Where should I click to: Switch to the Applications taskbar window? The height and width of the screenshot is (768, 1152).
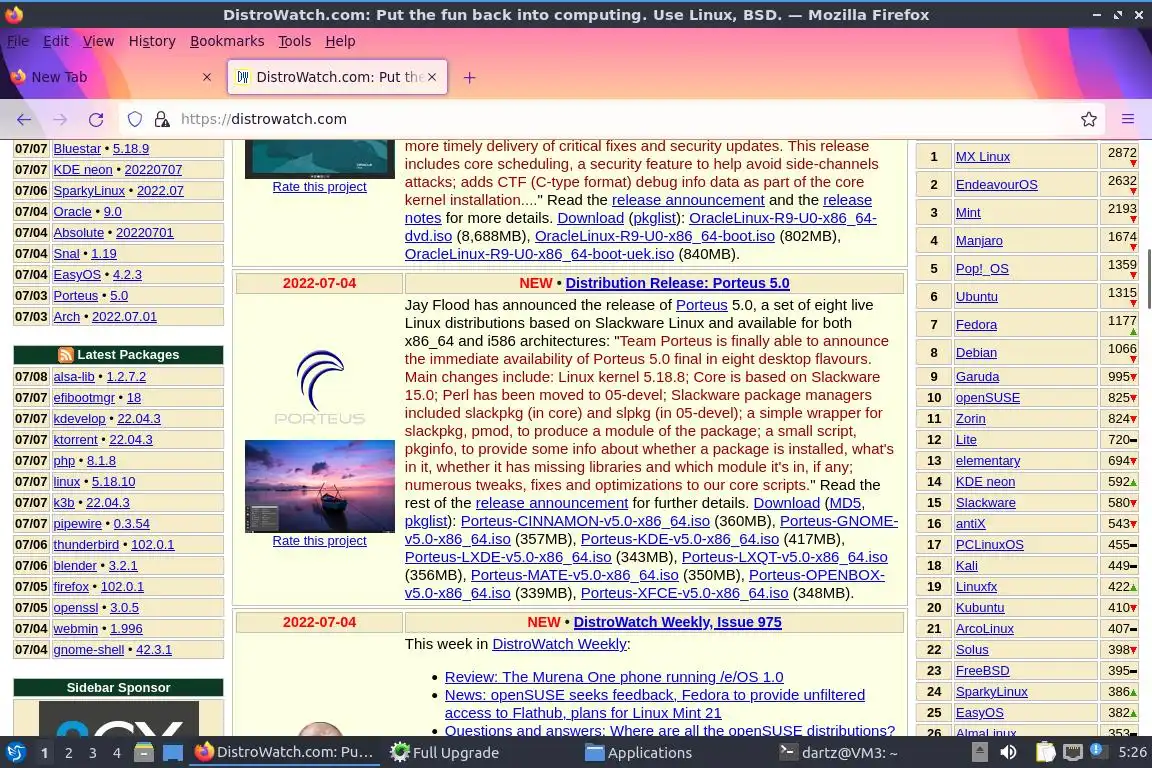point(638,753)
